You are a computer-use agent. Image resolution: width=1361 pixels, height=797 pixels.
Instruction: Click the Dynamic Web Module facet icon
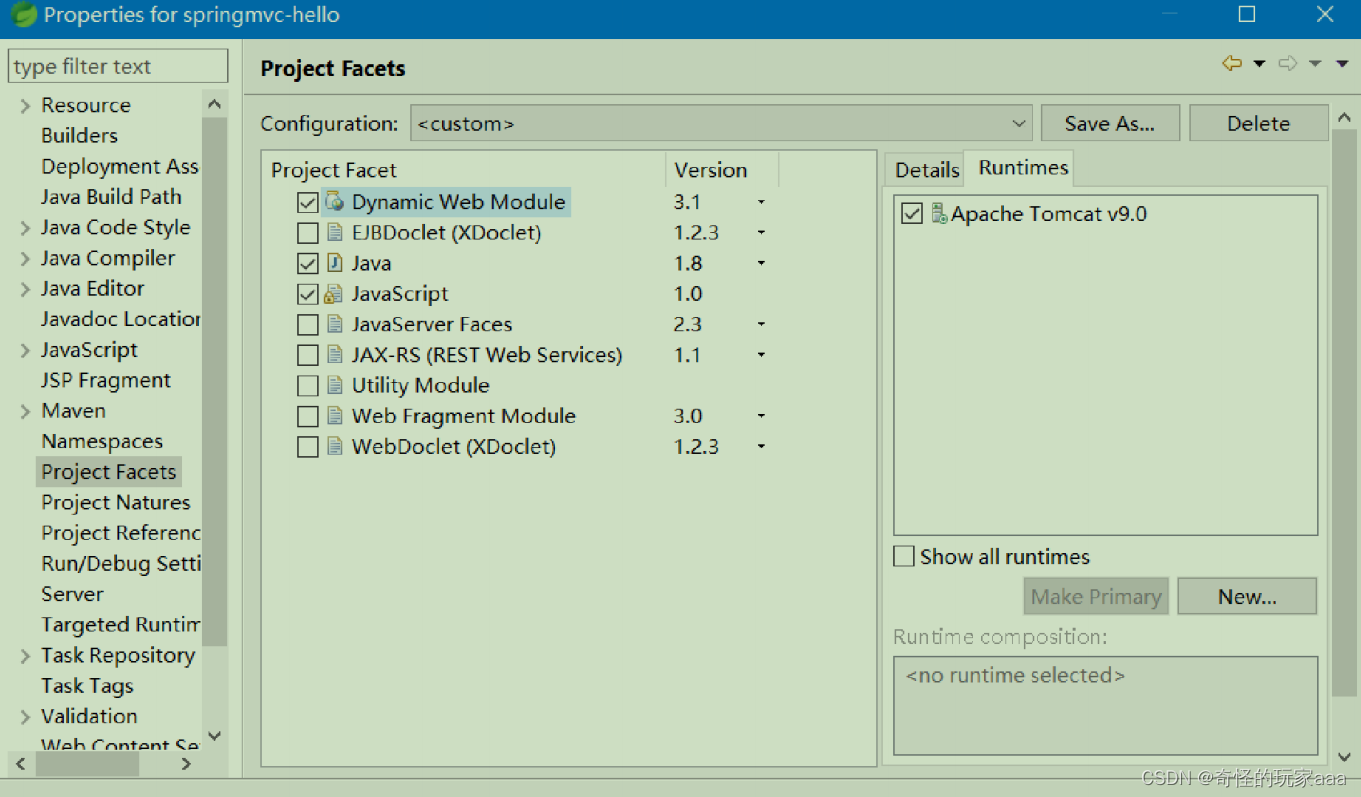[x=335, y=202]
